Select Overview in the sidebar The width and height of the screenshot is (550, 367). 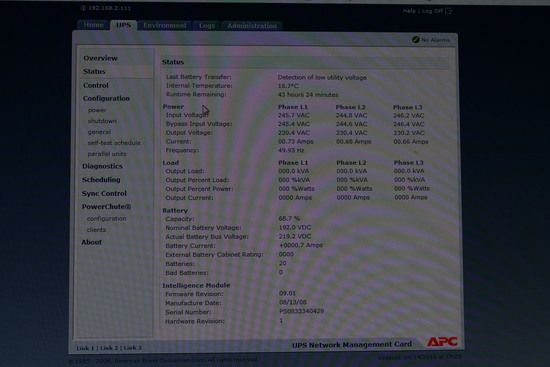click(100, 58)
